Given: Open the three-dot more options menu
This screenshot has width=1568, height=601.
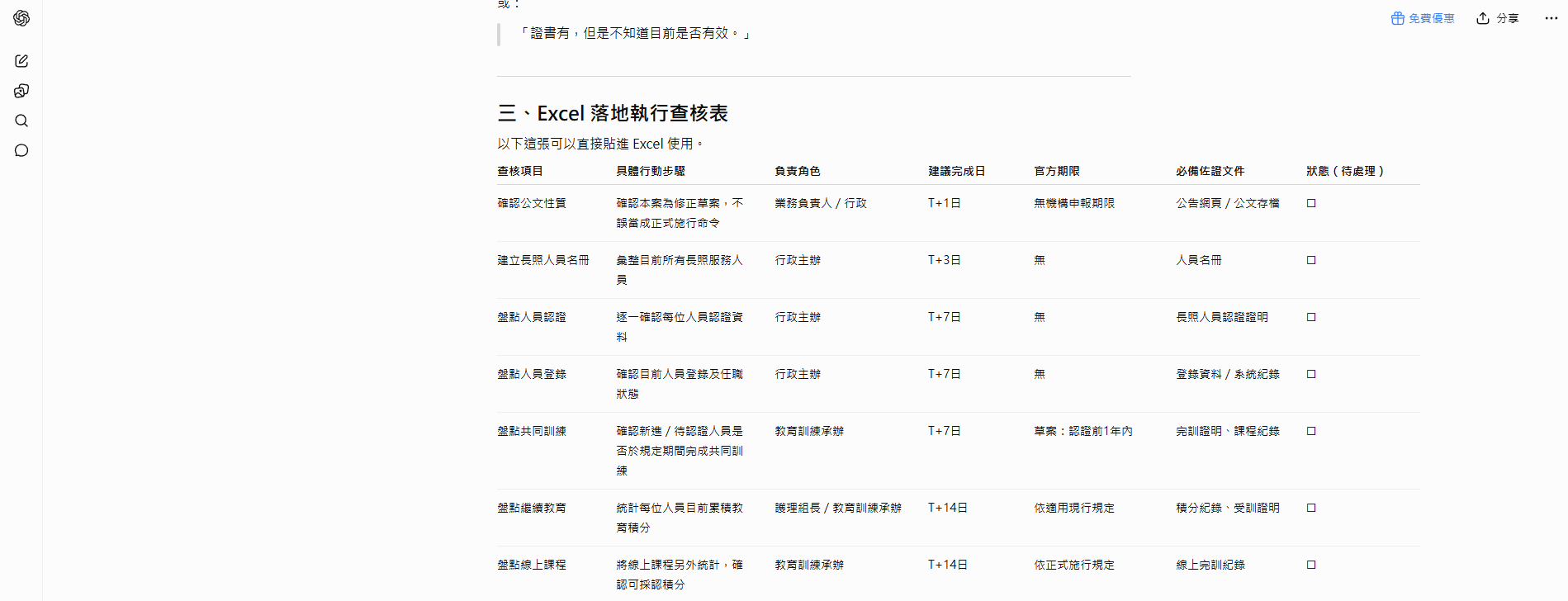Looking at the screenshot, I should click(1551, 18).
